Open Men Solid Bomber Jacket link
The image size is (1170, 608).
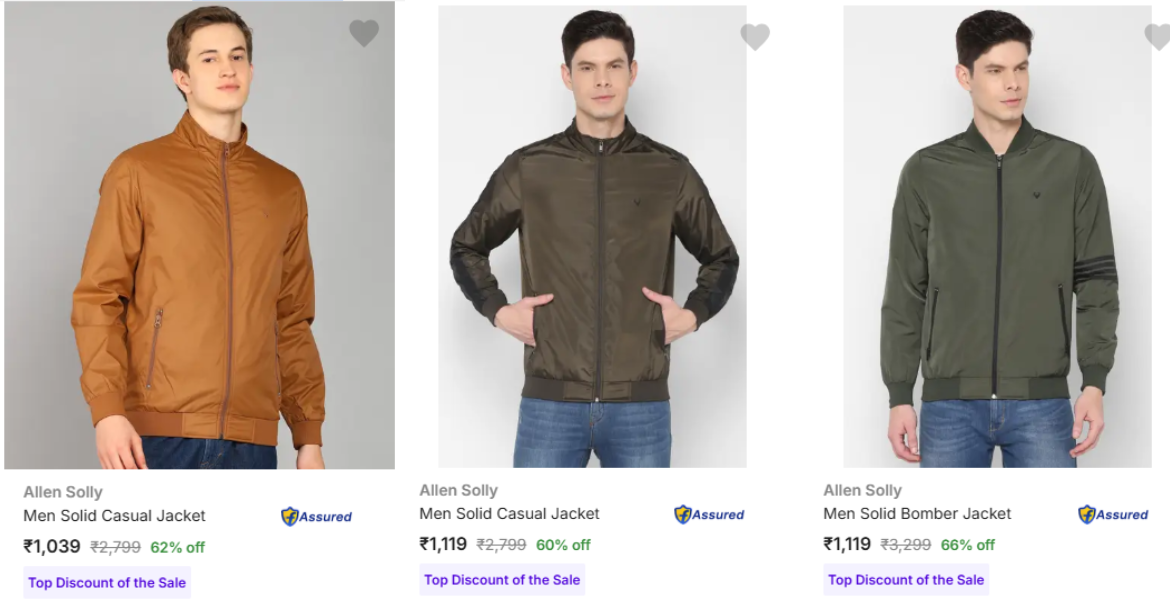click(x=917, y=514)
